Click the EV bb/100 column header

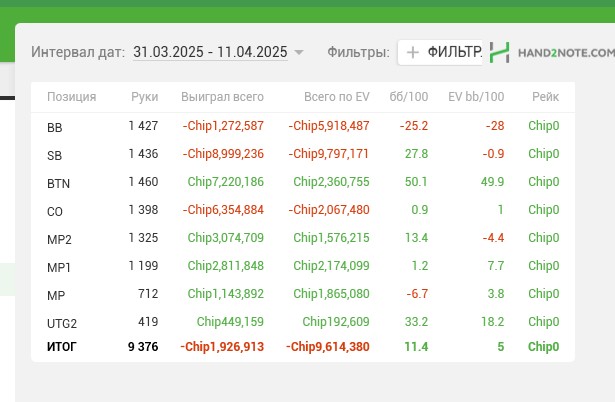click(476, 97)
